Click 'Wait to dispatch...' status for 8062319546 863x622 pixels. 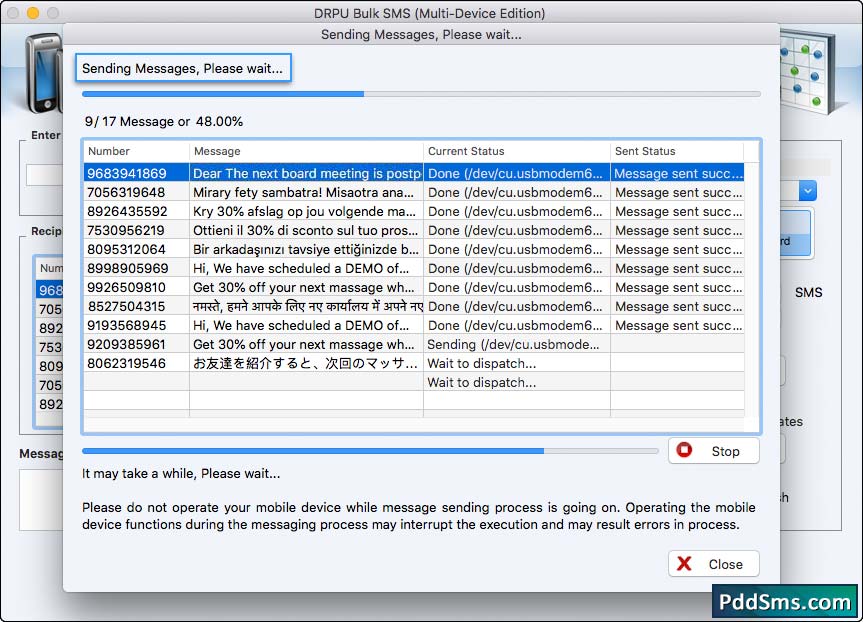pos(517,363)
